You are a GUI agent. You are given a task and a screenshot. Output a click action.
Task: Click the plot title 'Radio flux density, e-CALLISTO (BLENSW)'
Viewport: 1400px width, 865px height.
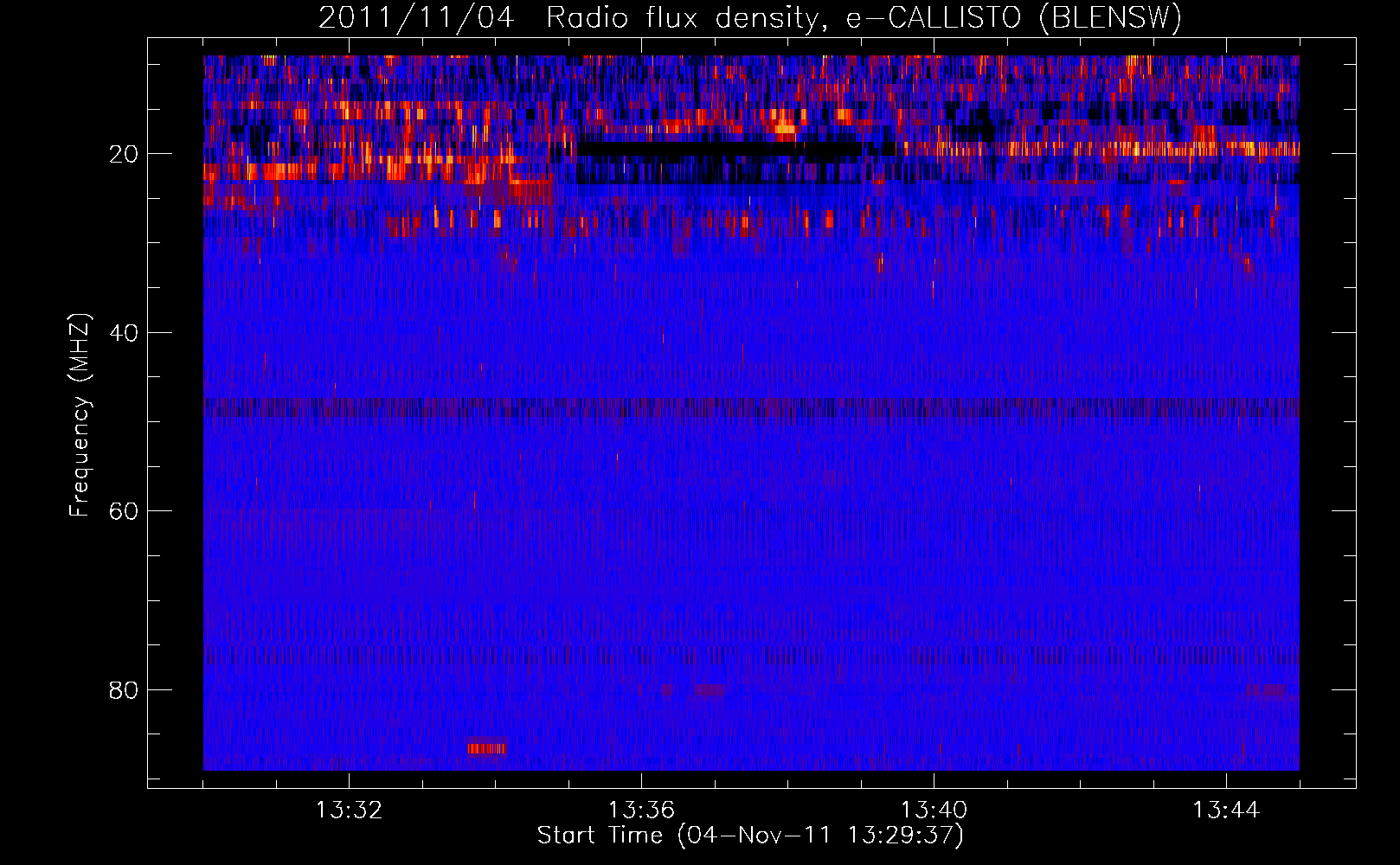coord(864,17)
